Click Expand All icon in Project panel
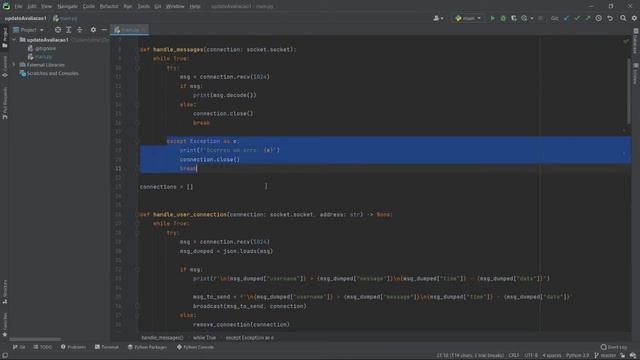The width and height of the screenshot is (640, 360). [x=69, y=30]
